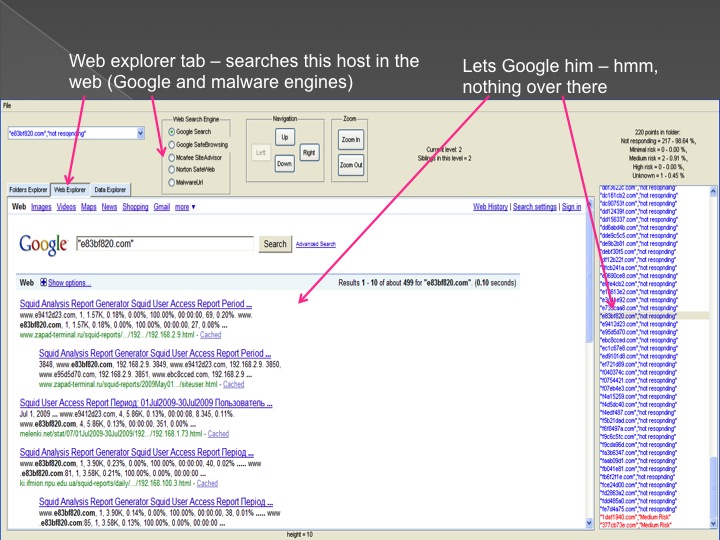Click the Left navigation button

click(x=260, y=152)
